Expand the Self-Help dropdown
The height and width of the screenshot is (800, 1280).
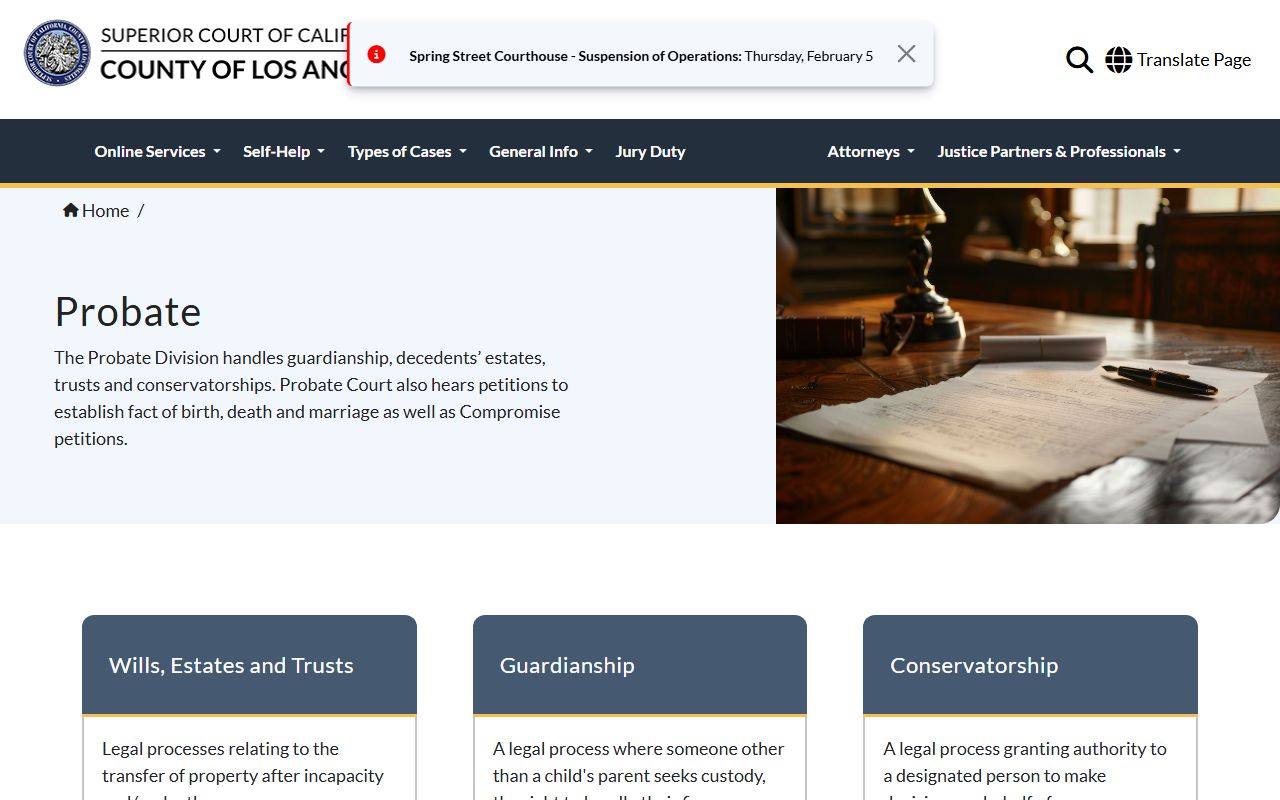pyautogui.click(x=284, y=152)
